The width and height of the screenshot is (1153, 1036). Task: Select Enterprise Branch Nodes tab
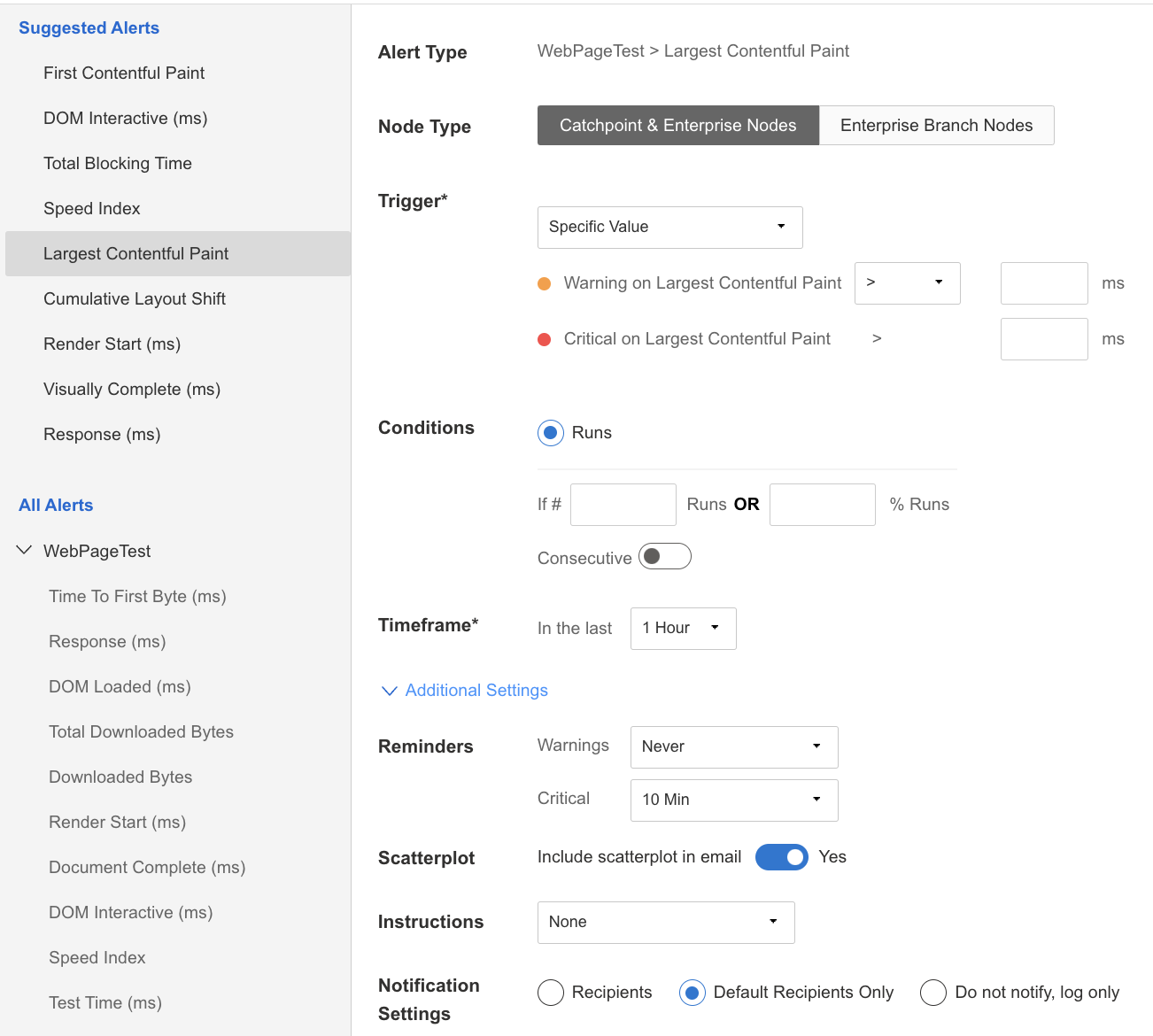pos(937,126)
